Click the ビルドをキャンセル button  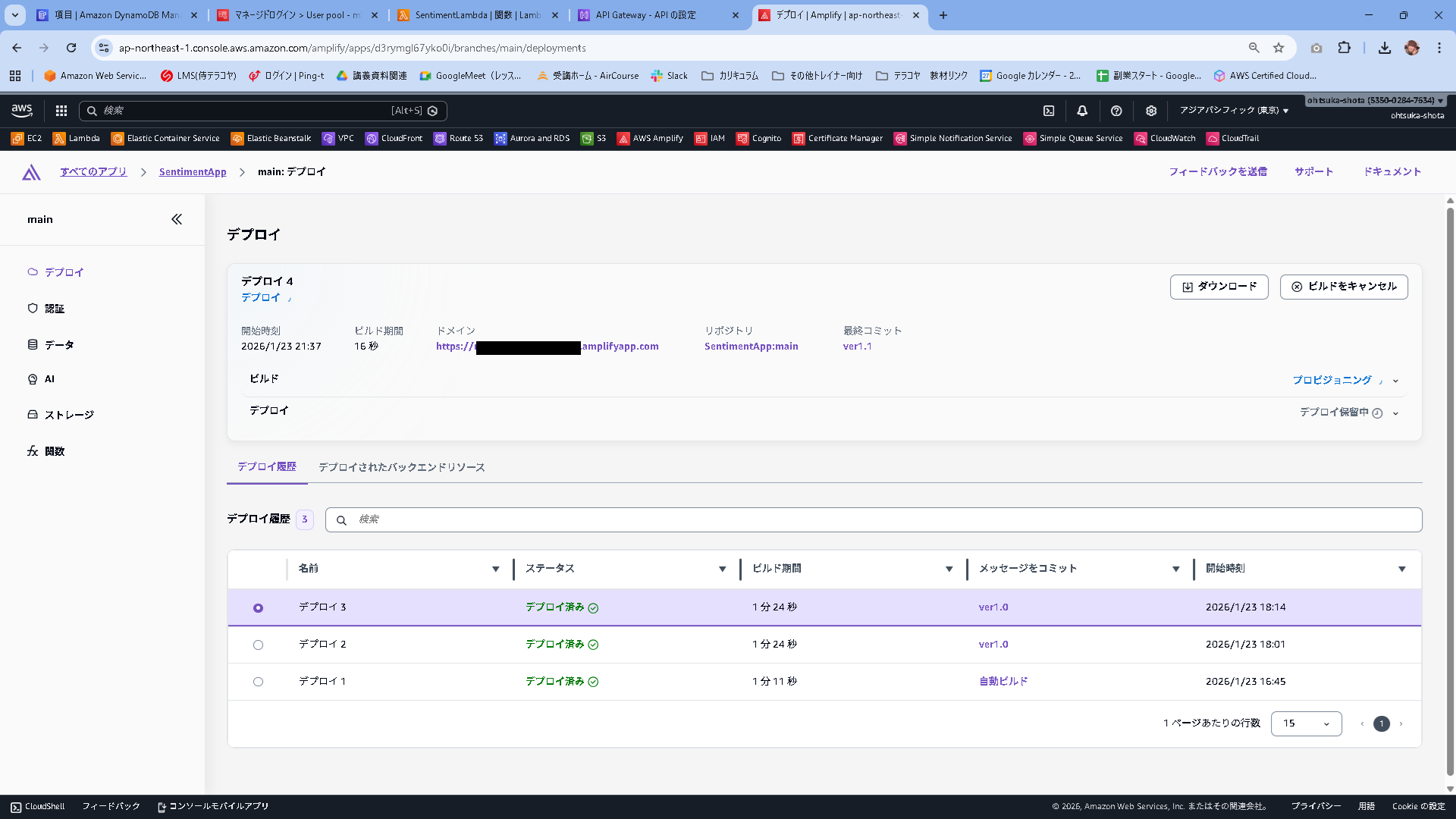(1344, 287)
